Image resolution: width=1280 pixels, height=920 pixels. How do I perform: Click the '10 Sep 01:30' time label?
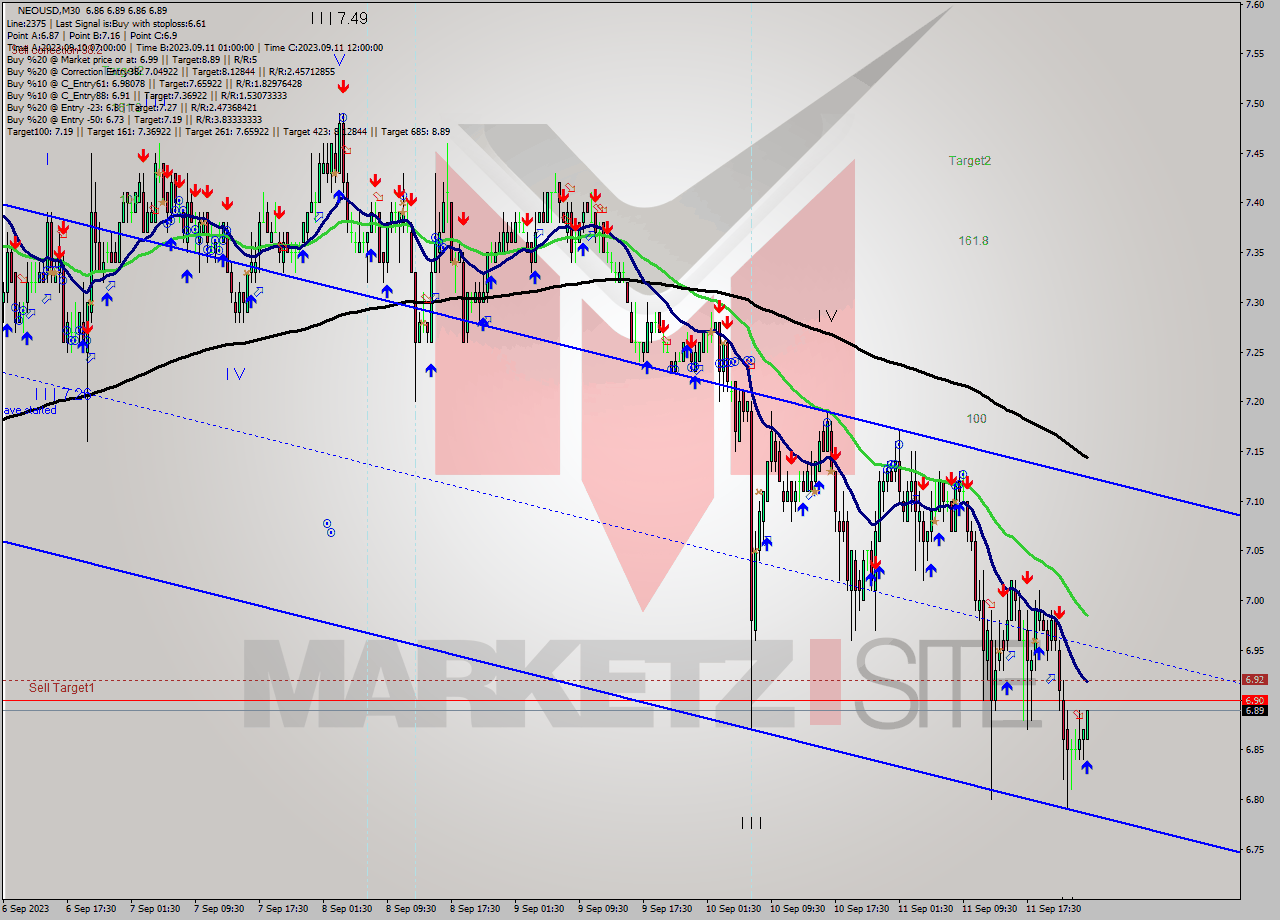click(x=731, y=909)
